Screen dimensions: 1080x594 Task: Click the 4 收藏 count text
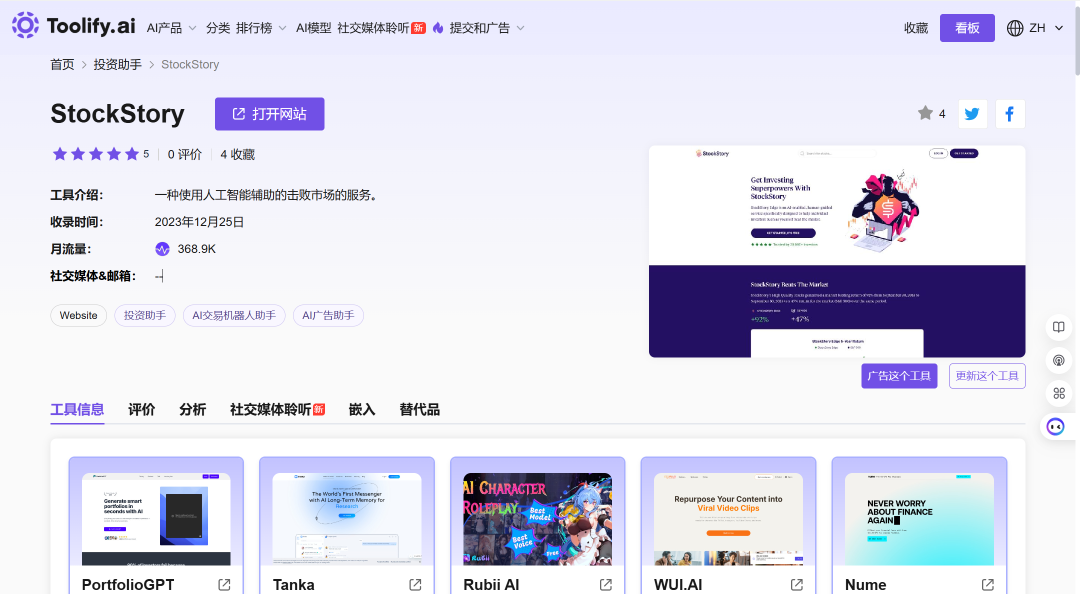238,154
